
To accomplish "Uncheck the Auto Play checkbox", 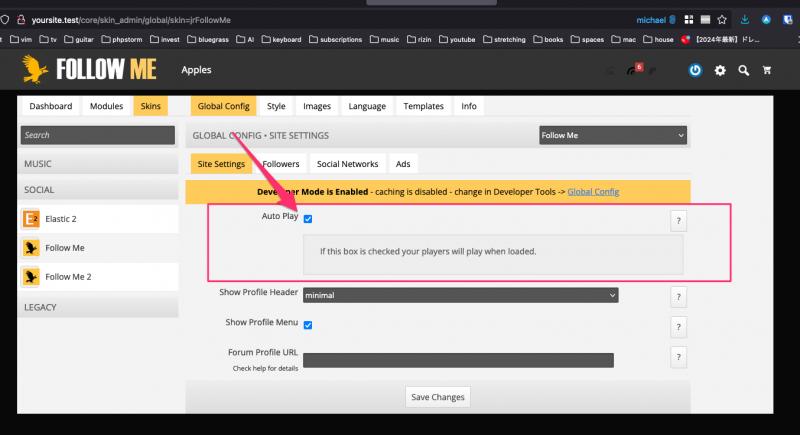I will tap(308, 219).
